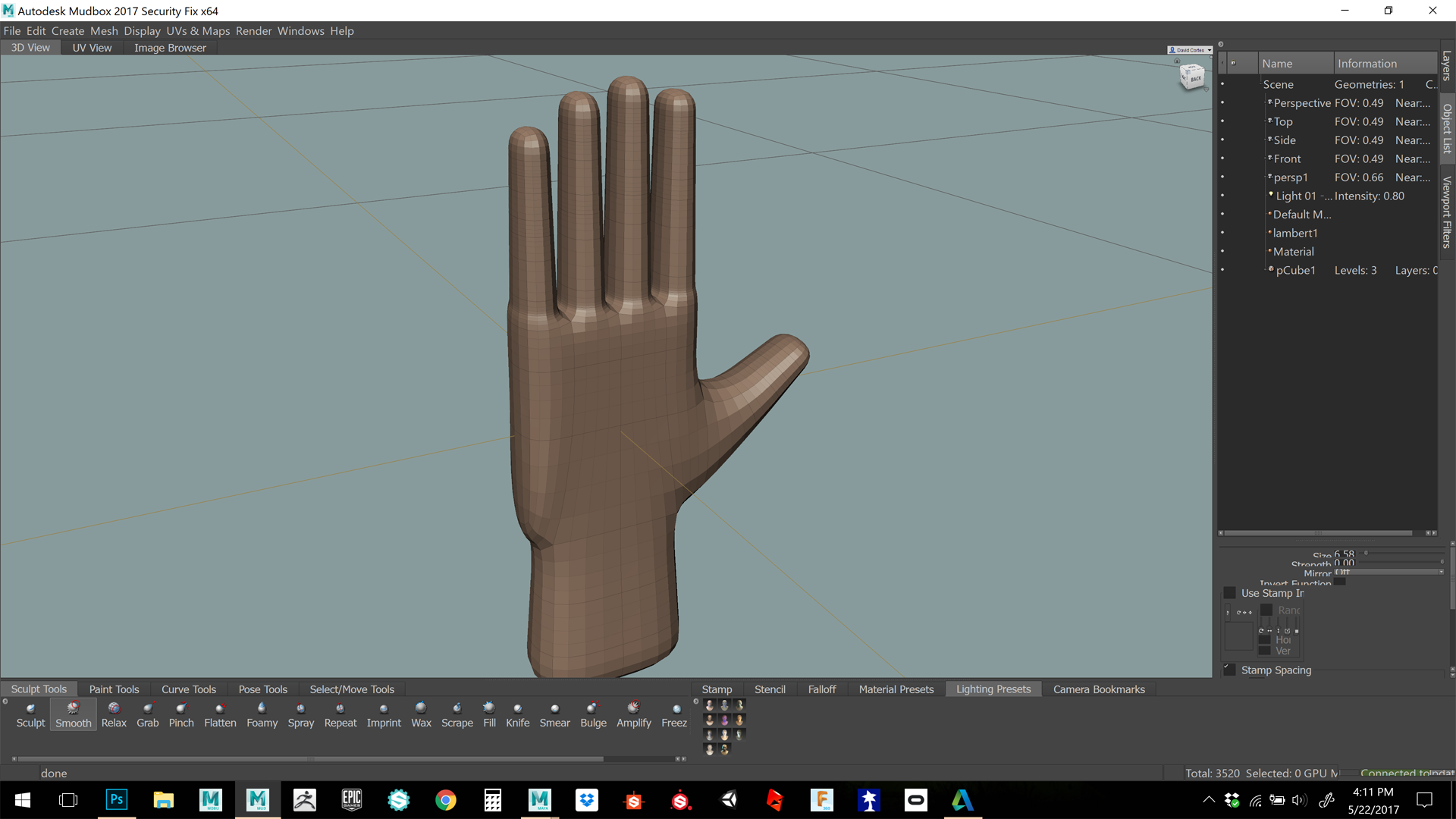Click the first lighting preset thumbnail
This screenshot has height=819, width=1456.
click(709, 705)
